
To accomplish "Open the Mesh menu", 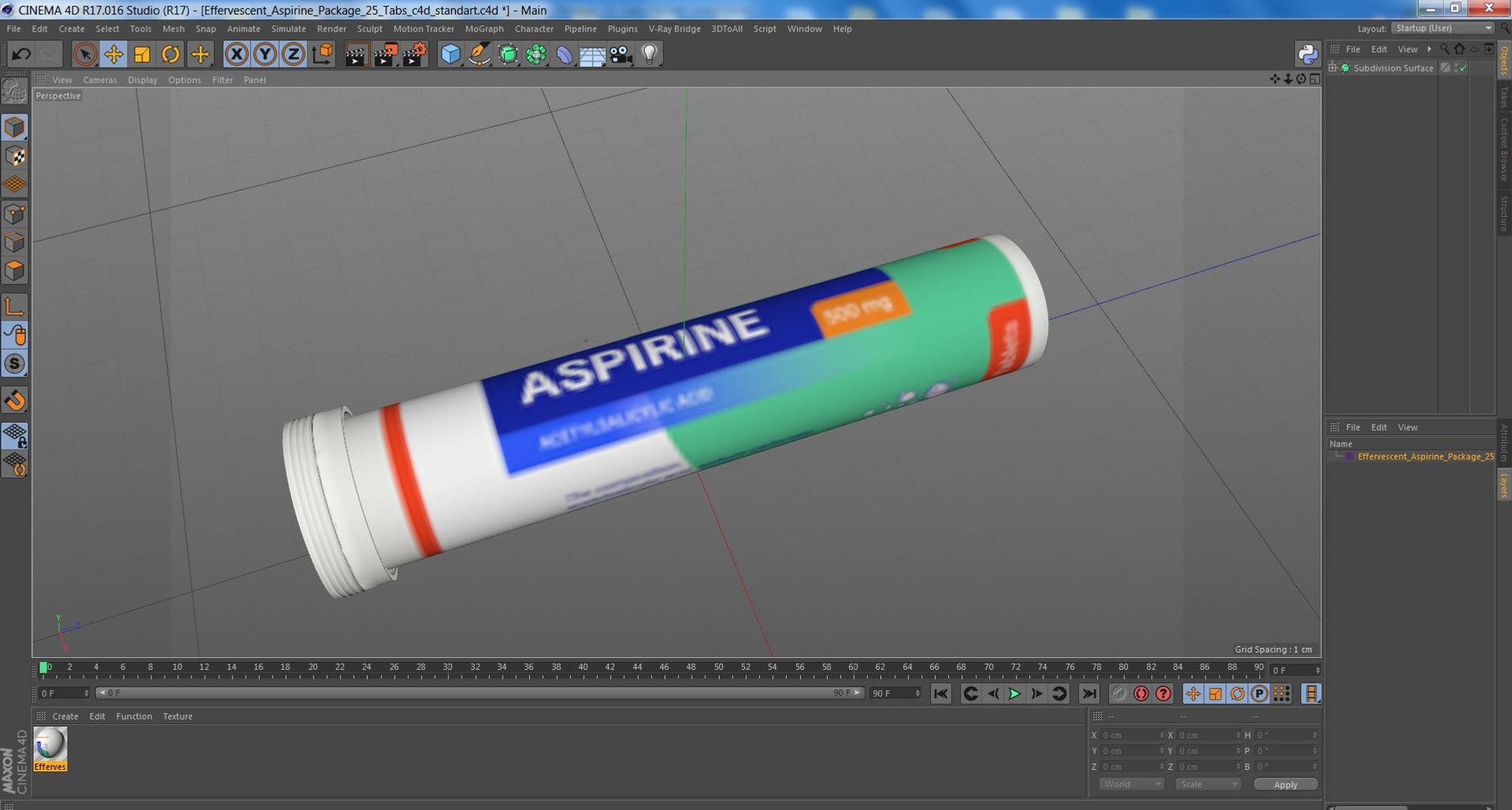I will 173,29.
